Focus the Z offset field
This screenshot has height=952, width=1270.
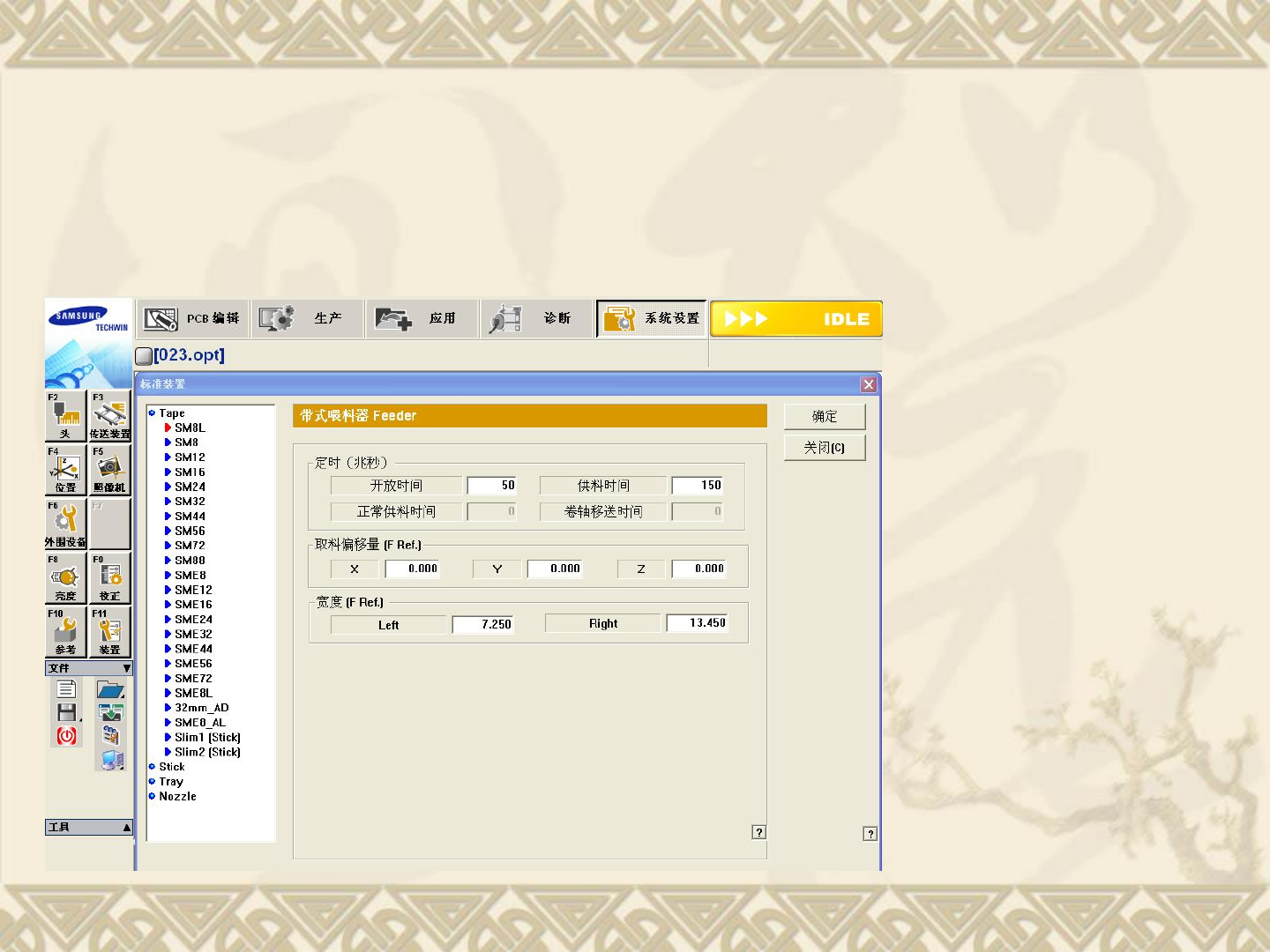click(698, 569)
